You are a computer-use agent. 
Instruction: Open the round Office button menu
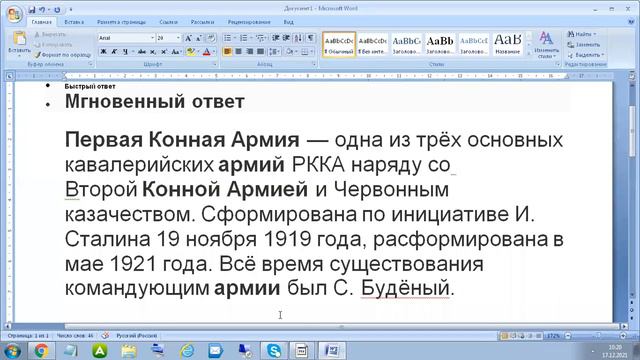coord(14,15)
